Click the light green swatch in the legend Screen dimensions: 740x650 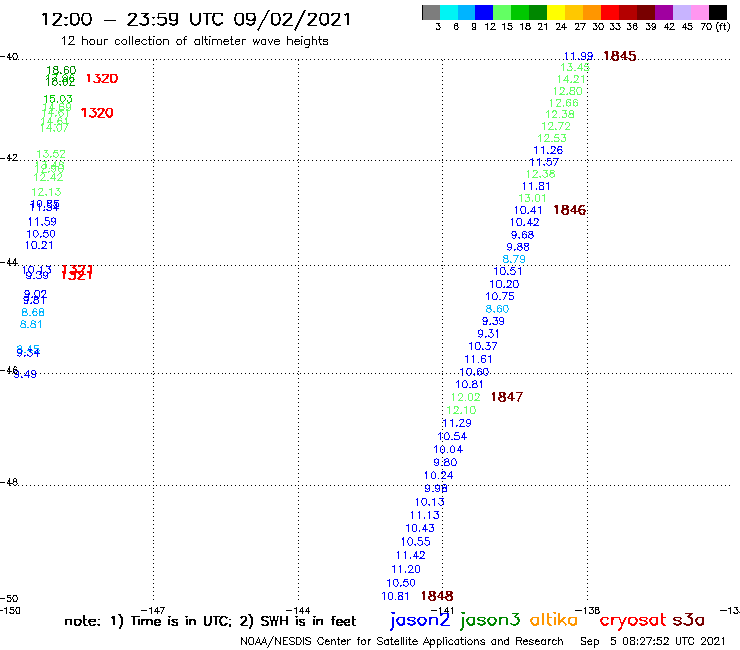502,12
